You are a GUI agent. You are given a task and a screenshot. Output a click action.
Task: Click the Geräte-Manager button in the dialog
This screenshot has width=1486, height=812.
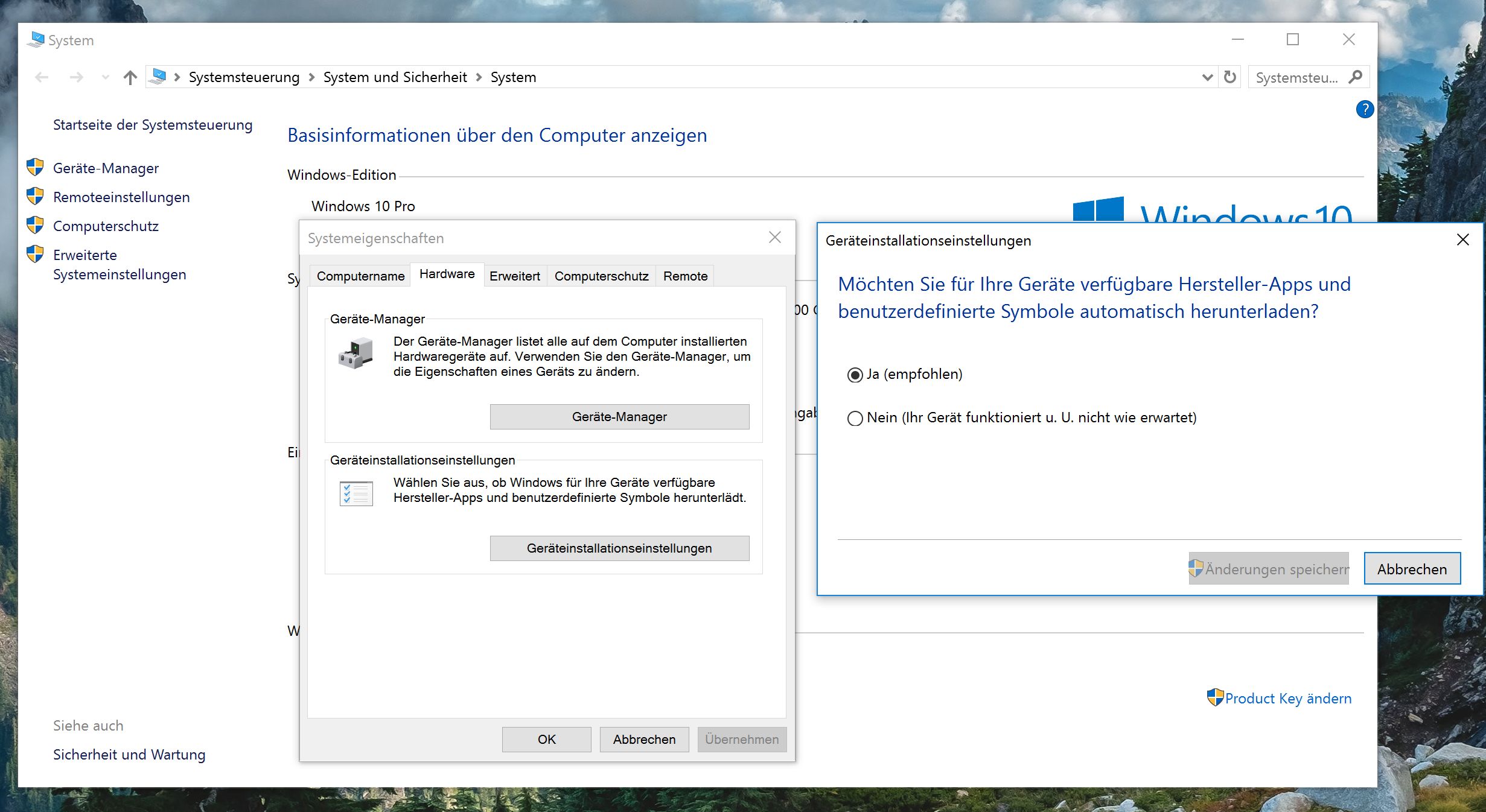(x=619, y=417)
